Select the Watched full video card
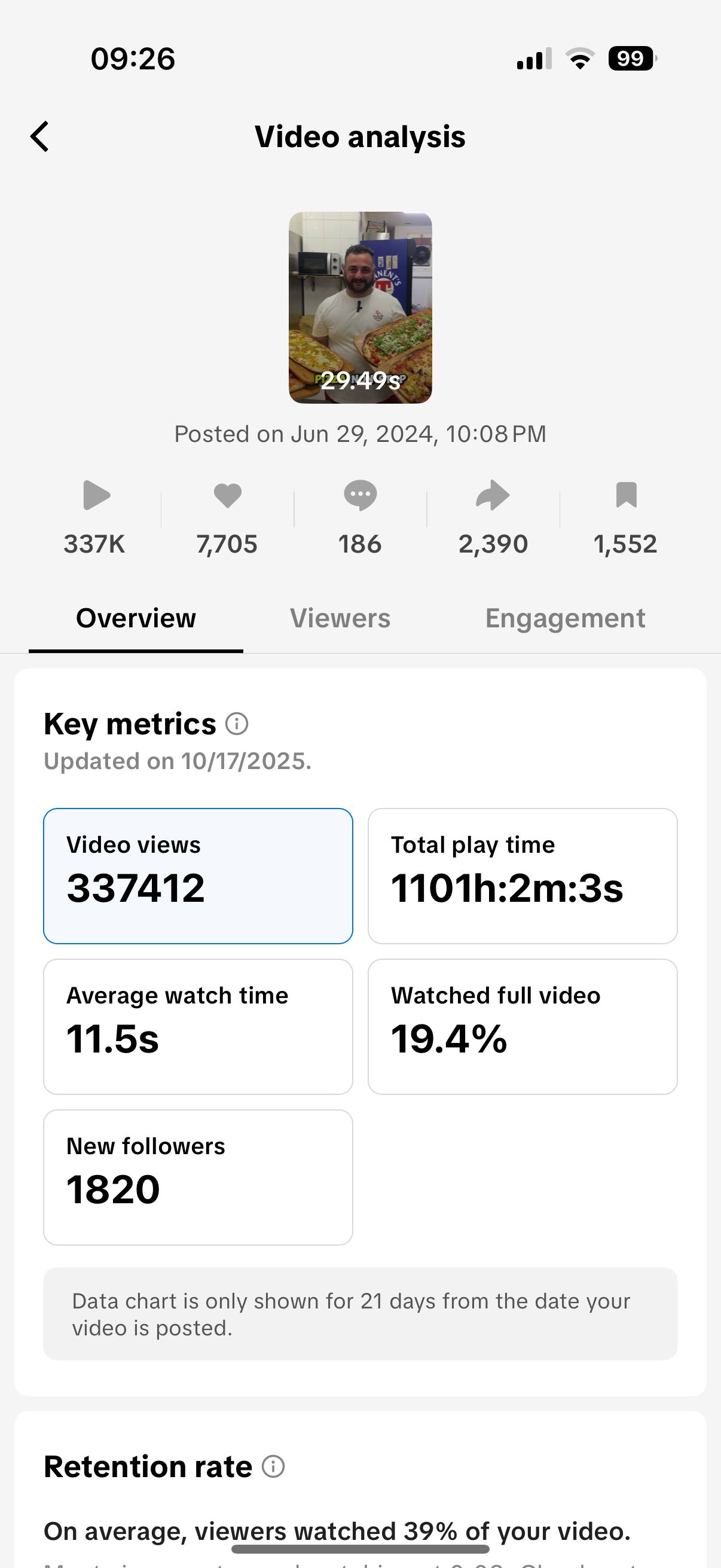Screen dimensions: 721x1568 523,1027
